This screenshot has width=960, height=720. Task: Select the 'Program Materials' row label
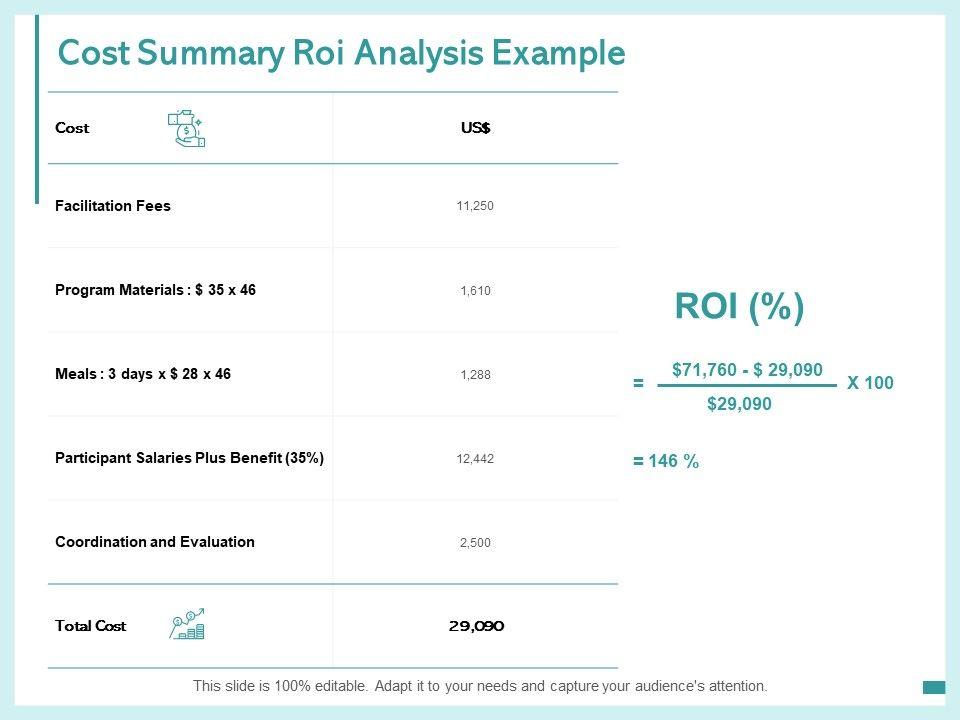[156, 290]
